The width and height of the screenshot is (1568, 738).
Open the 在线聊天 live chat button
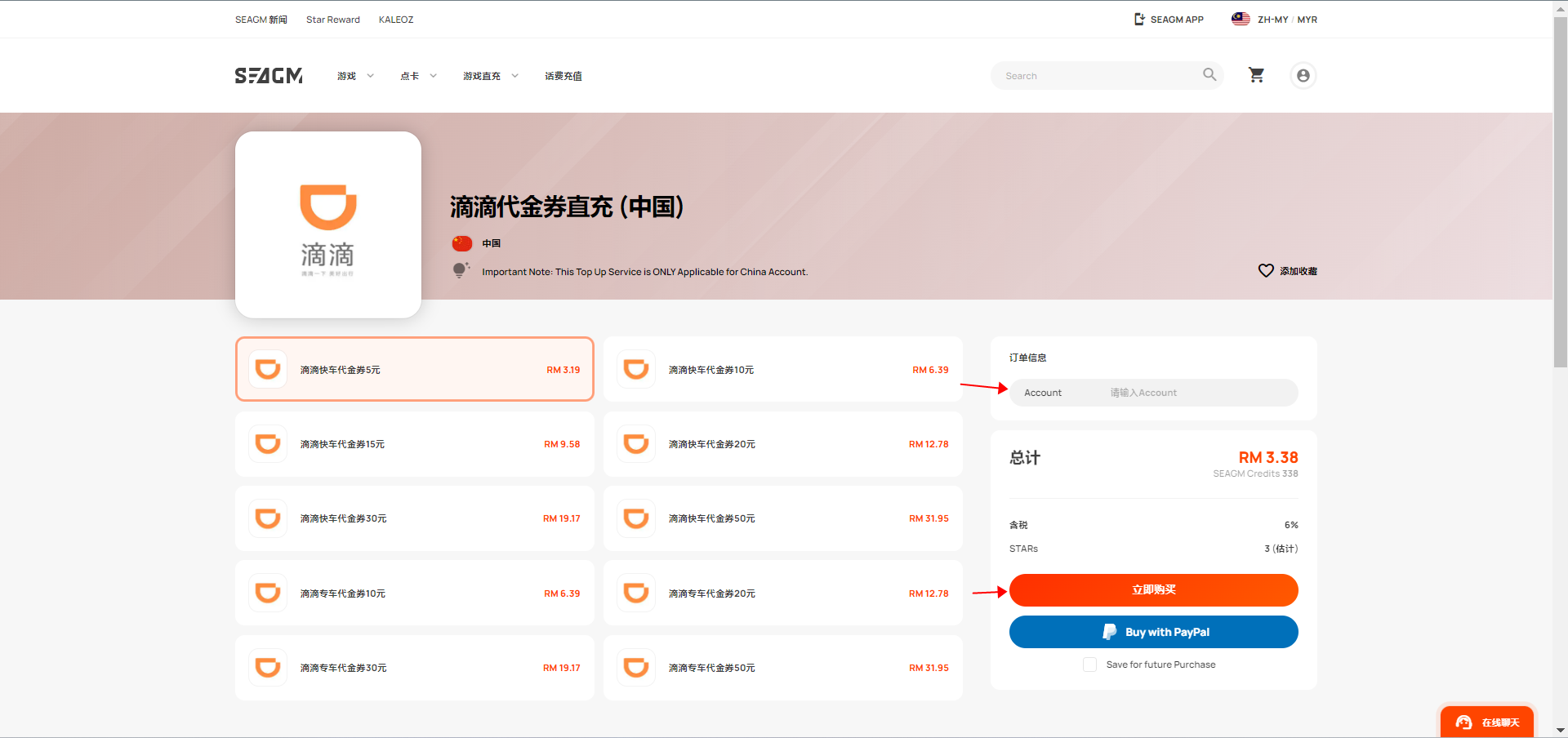1487,722
